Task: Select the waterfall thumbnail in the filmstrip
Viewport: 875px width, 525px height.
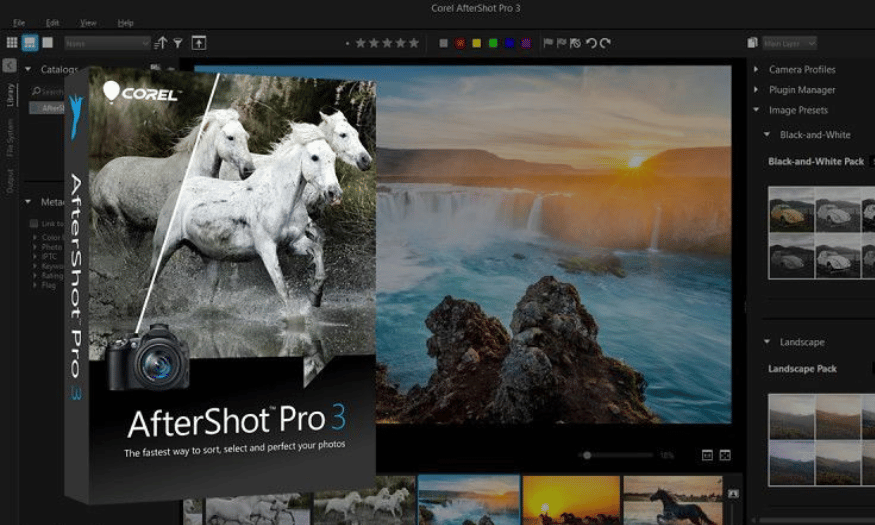Action: [469, 500]
